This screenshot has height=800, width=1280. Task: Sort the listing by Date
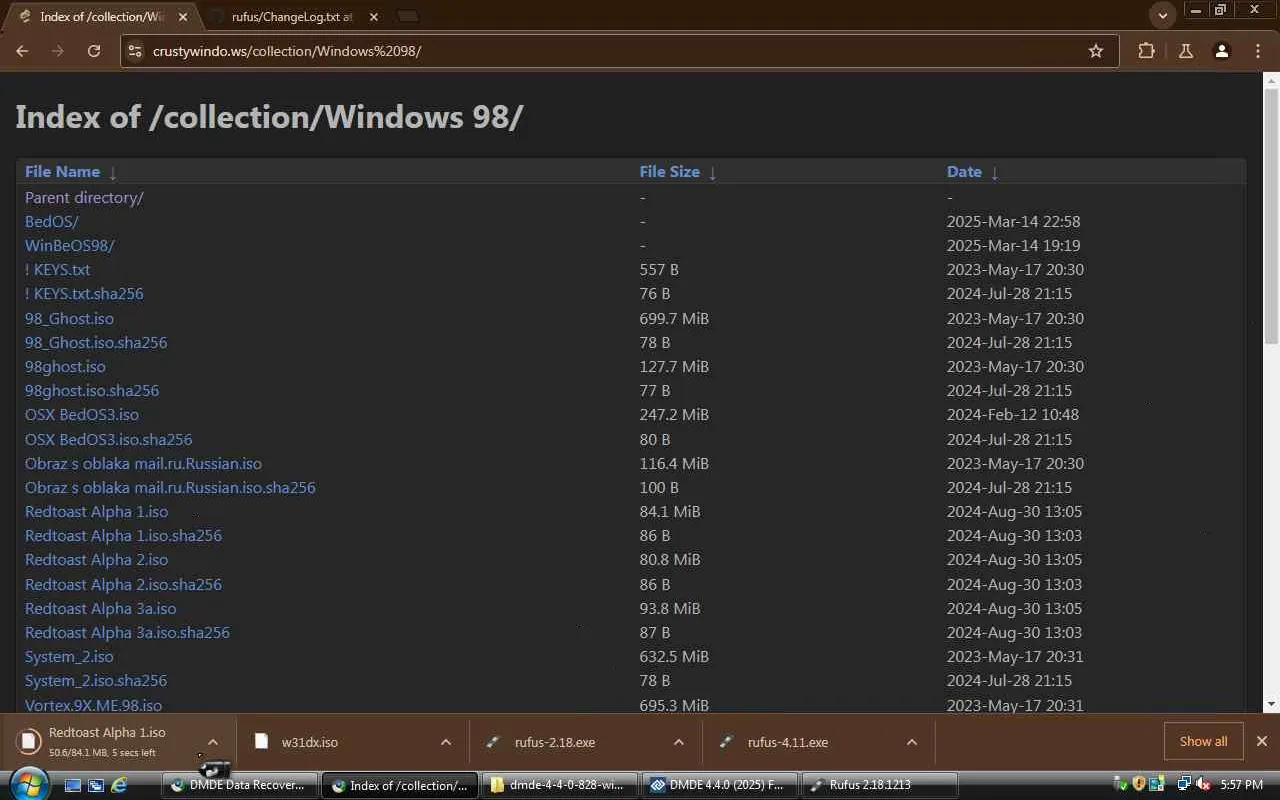[x=964, y=172]
